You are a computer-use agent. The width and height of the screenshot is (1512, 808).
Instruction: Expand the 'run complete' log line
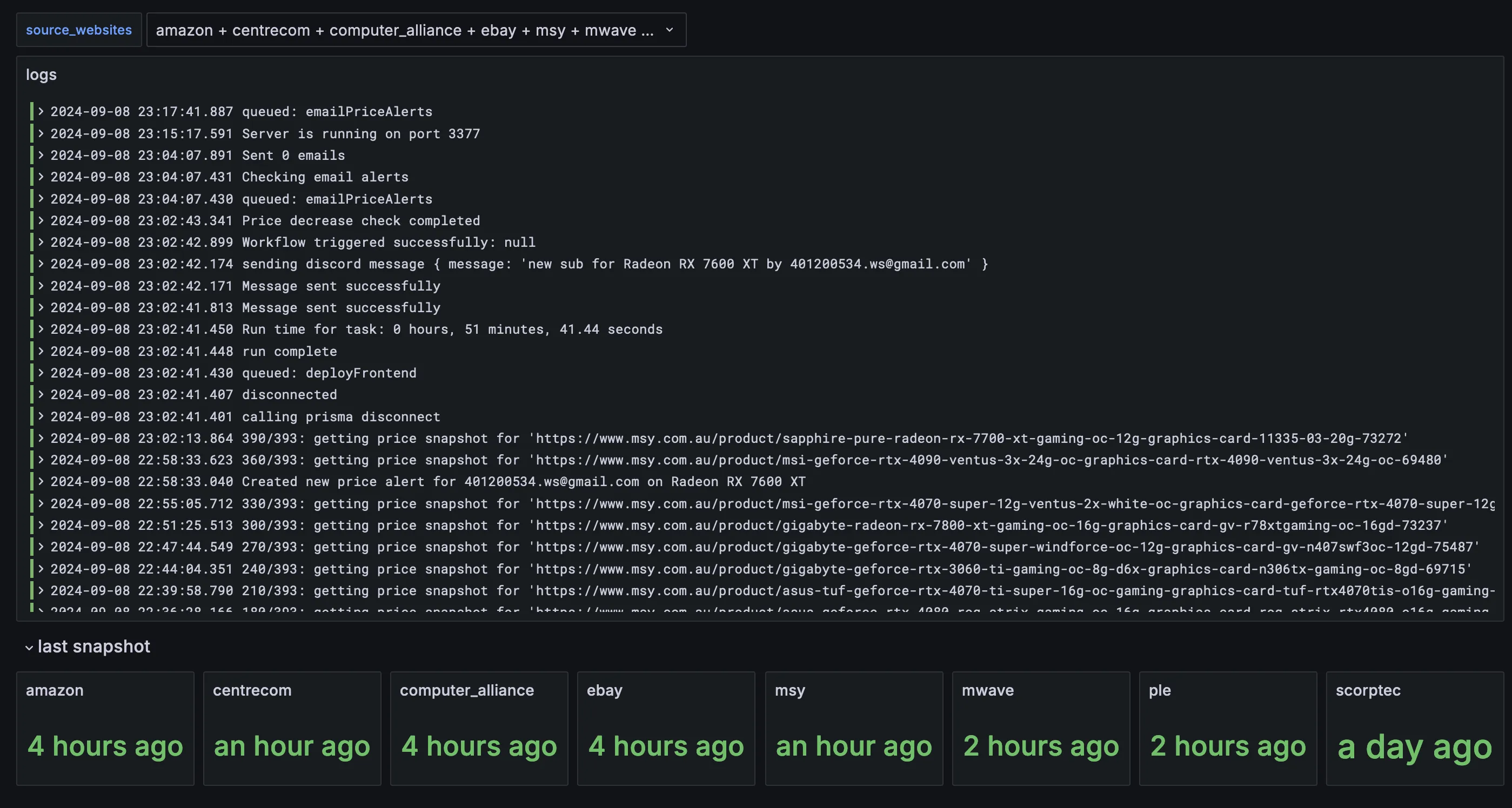[41, 351]
